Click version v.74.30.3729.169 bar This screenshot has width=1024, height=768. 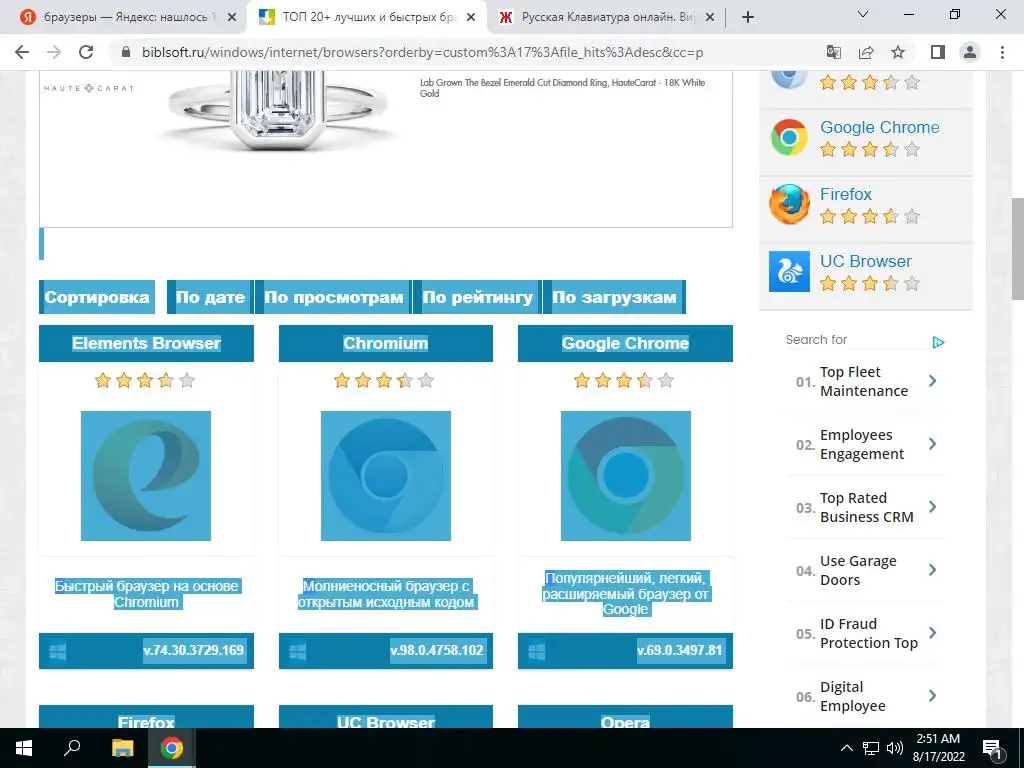click(x=146, y=650)
